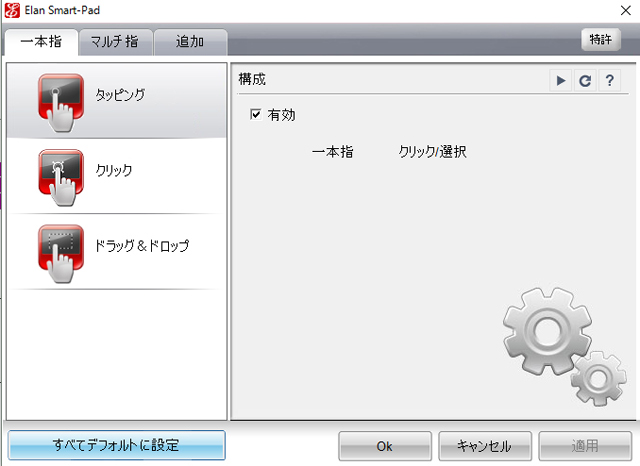The image size is (640, 466).
Task: Open the マルチ指 tab
Action: click(115, 42)
